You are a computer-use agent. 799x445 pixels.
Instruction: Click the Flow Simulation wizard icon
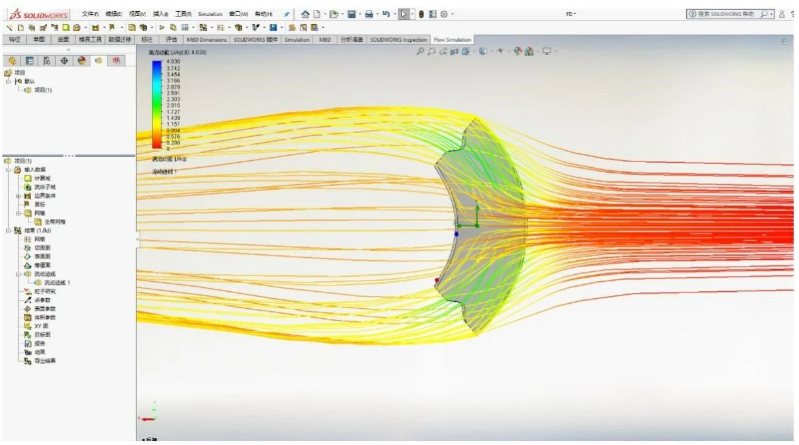10,28
